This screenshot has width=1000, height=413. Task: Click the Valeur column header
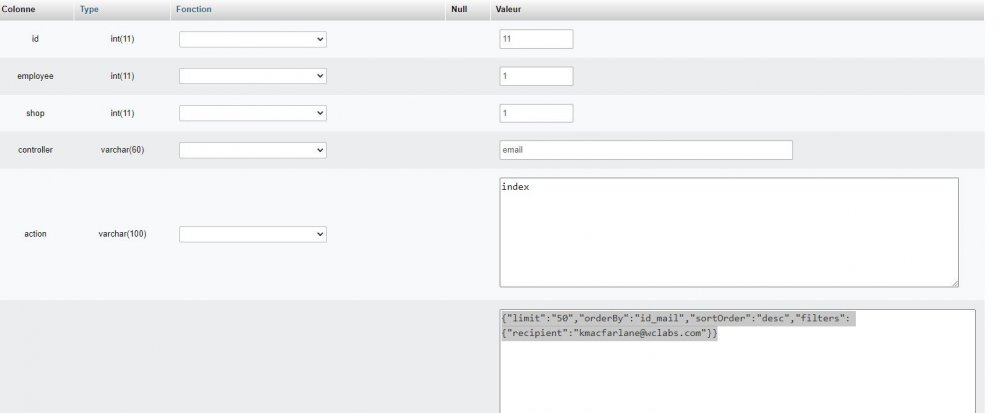(x=508, y=10)
